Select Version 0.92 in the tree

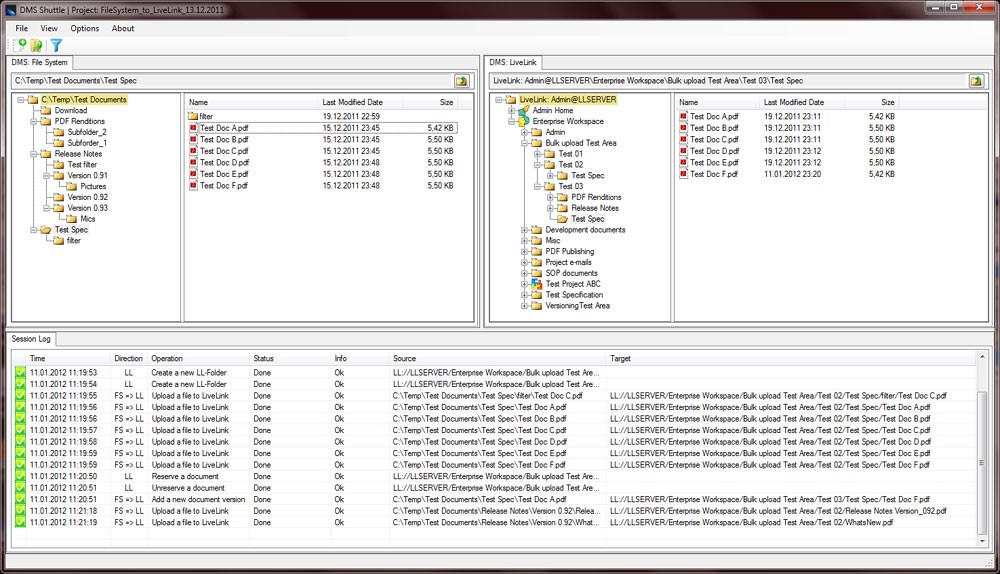87,197
